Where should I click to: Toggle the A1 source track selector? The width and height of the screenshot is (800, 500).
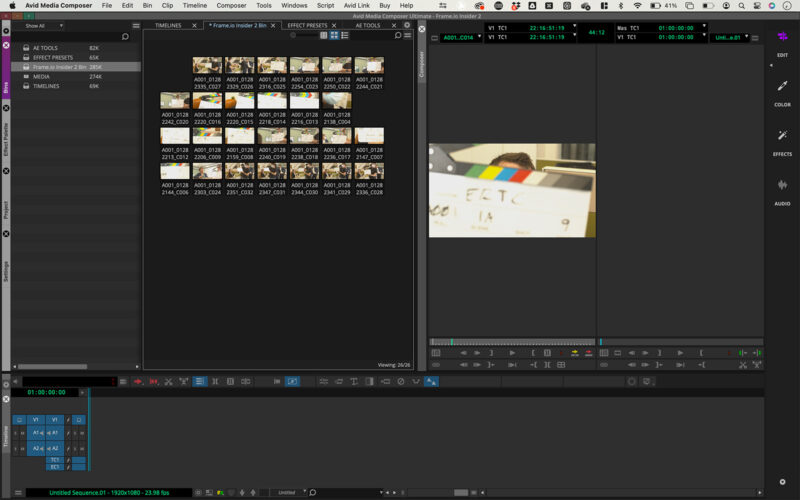click(36, 433)
